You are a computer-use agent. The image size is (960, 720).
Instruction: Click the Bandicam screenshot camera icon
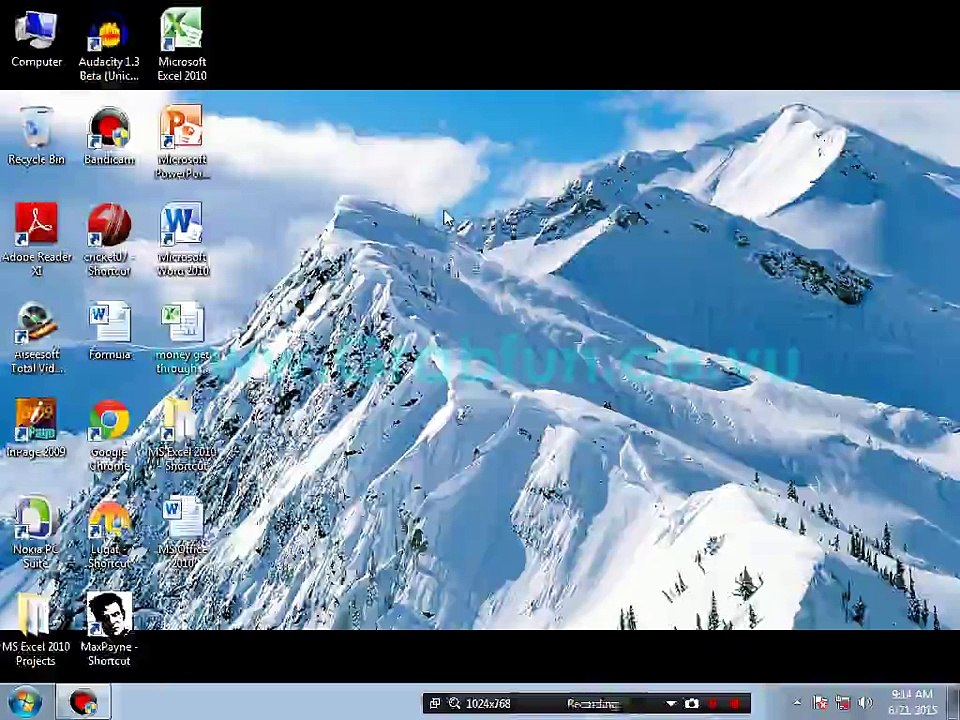point(691,703)
